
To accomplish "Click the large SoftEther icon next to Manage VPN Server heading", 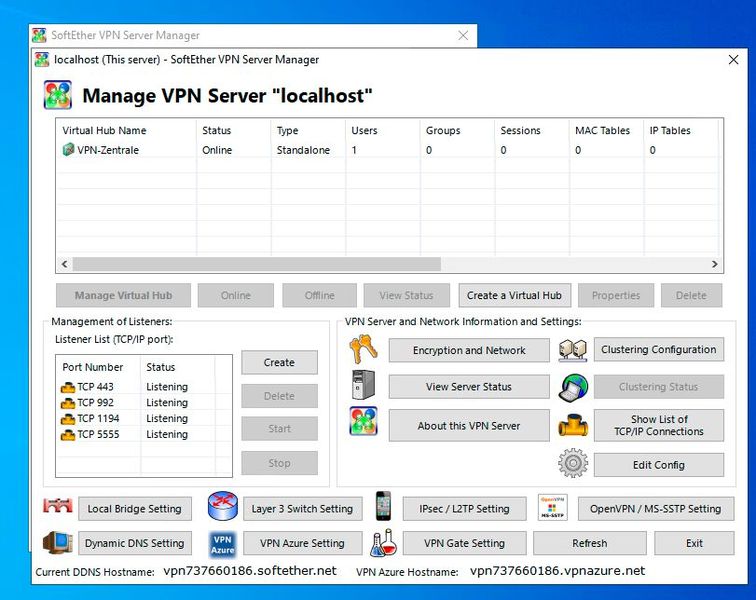I will 58,95.
